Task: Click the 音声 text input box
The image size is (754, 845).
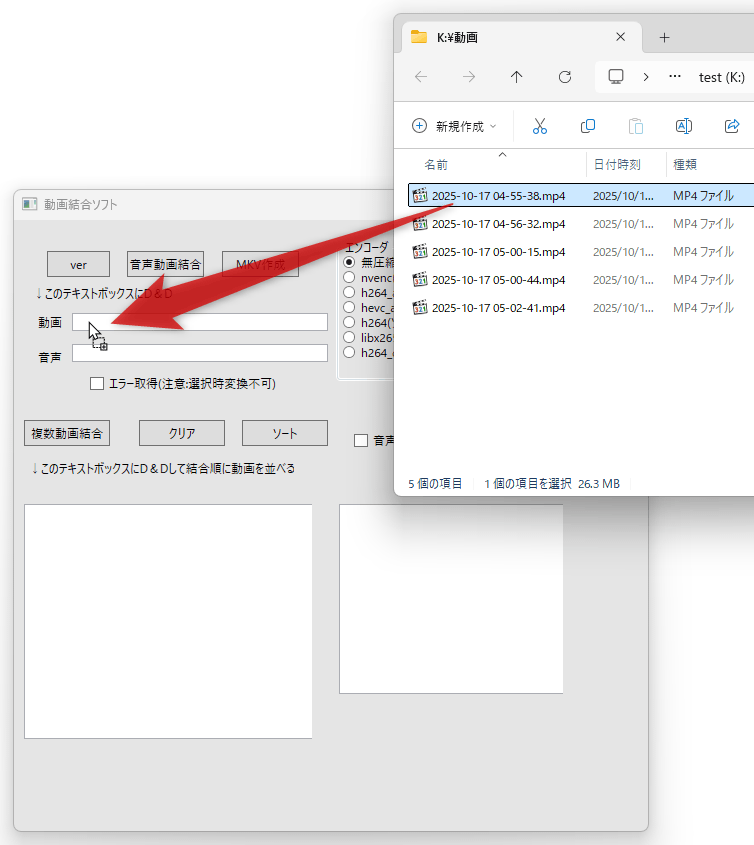Action: [200, 353]
